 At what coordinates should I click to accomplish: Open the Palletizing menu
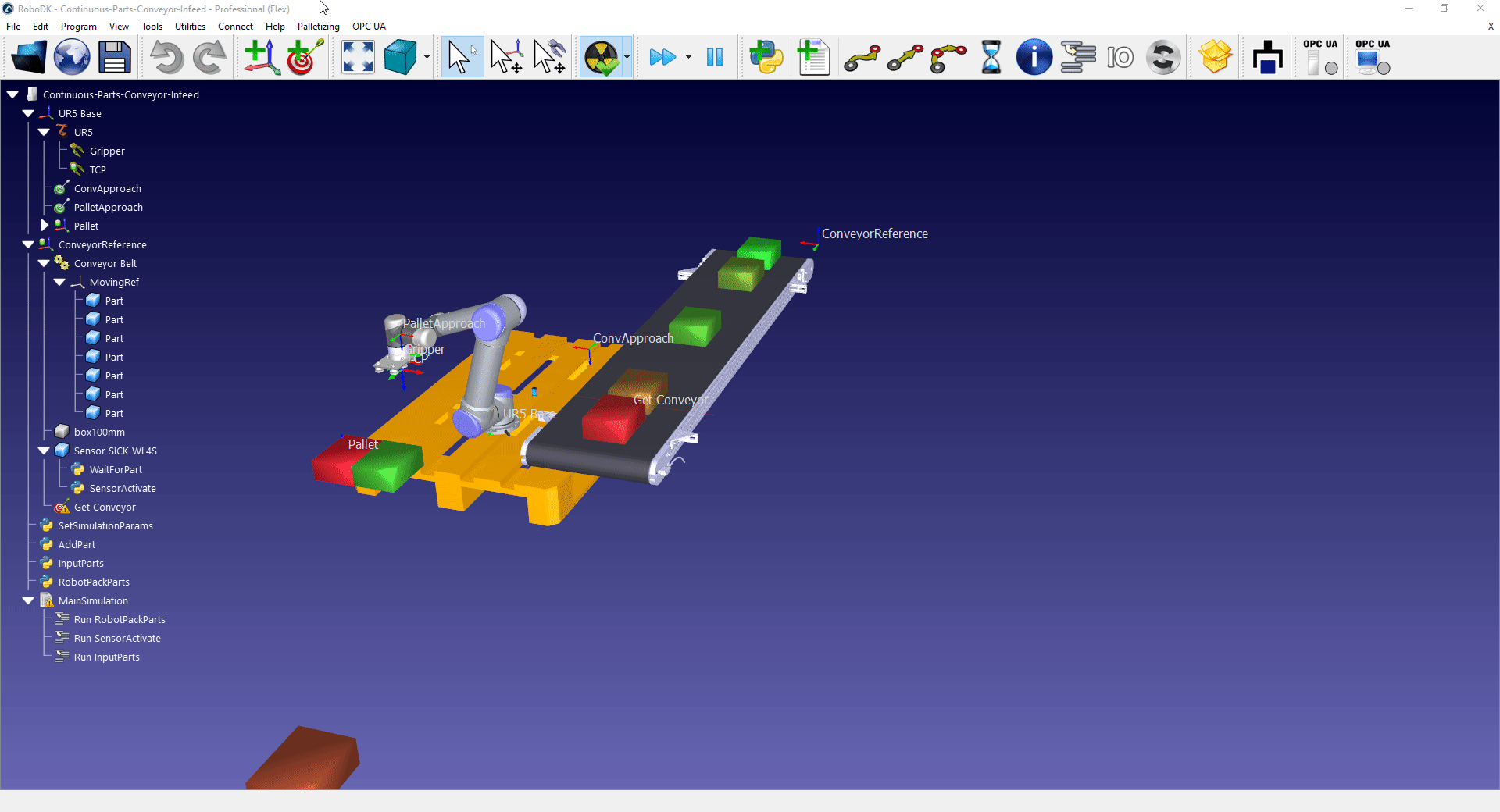coord(318,27)
